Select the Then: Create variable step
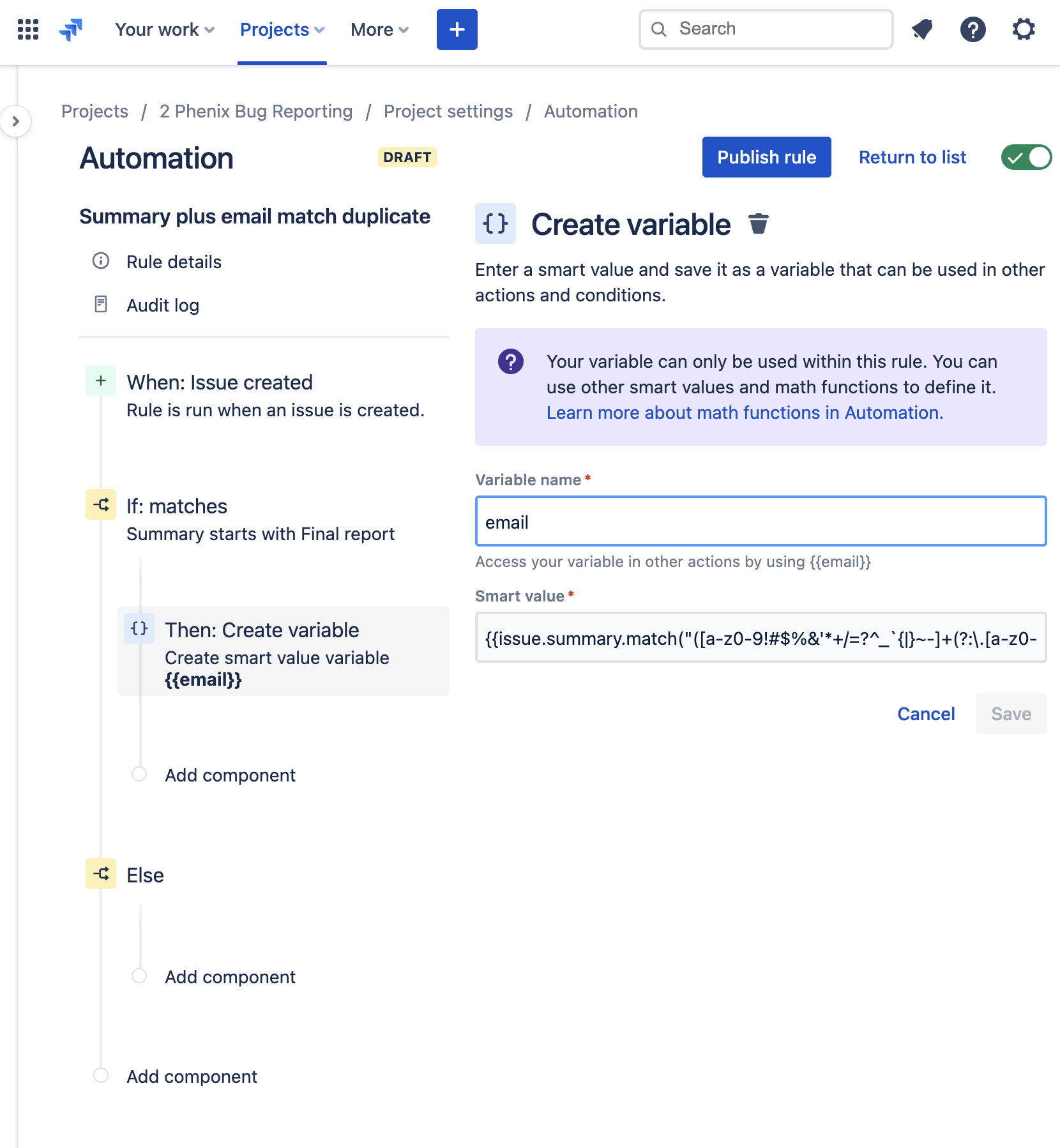 point(284,651)
